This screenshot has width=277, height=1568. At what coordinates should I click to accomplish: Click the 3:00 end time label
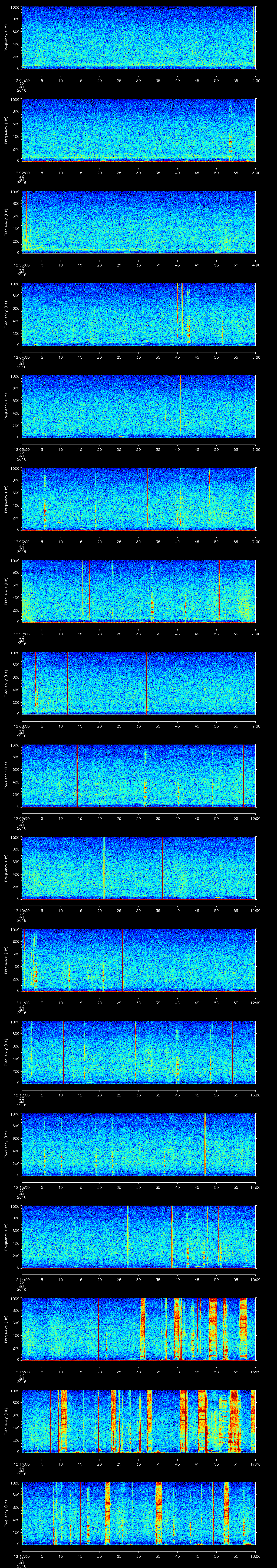(256, 173)
